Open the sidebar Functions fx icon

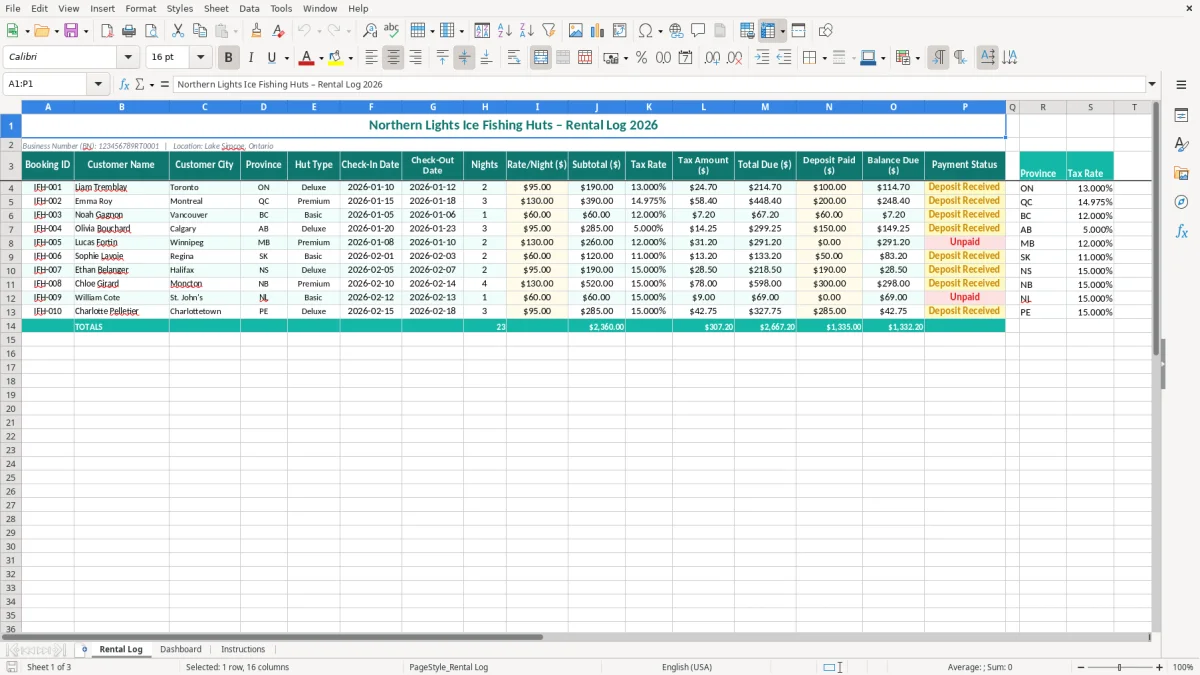coord(1181,231)
